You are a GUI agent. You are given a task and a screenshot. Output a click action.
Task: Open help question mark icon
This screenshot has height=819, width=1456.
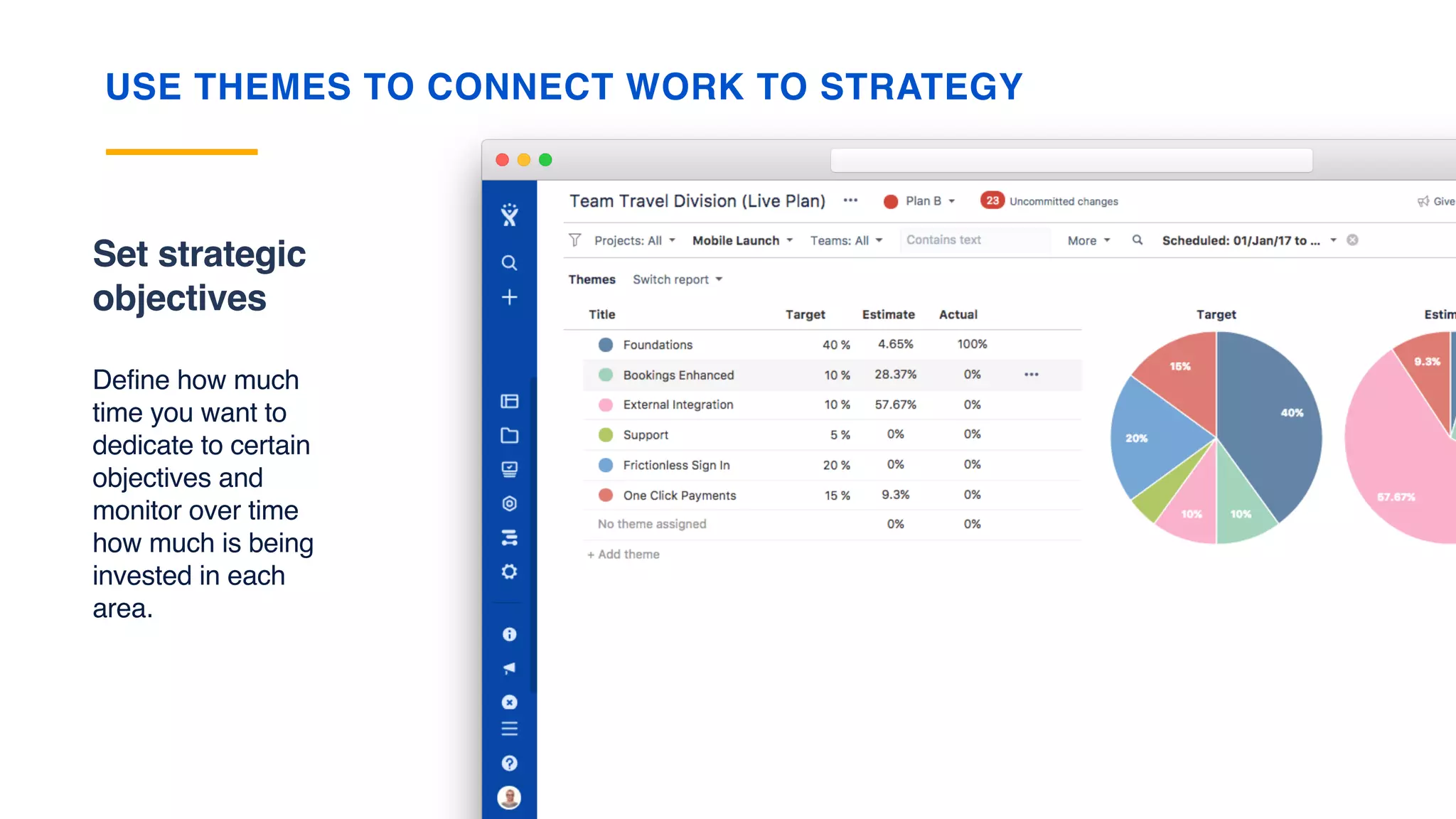coord(509,763)
